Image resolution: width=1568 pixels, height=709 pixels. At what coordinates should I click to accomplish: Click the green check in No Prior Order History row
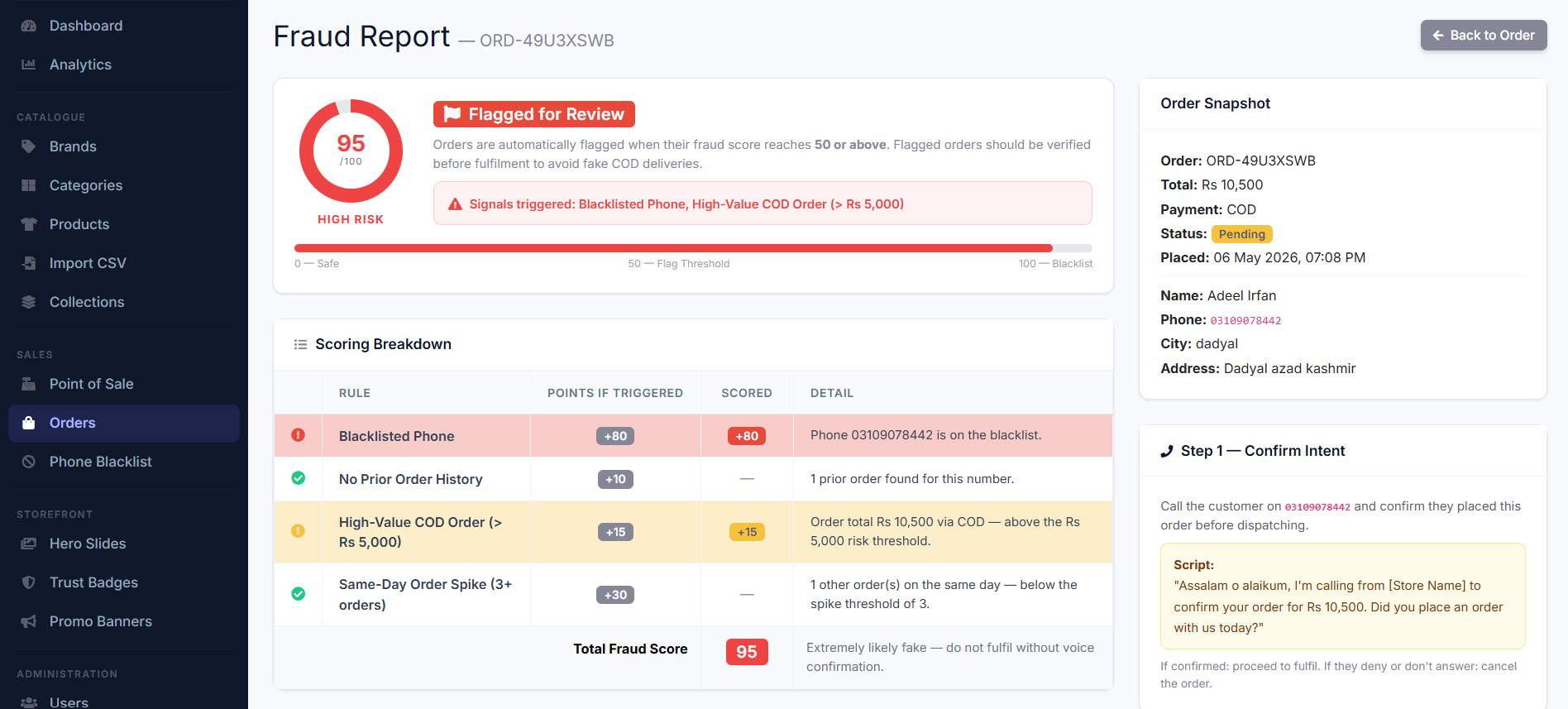click(x=299, y=478)
